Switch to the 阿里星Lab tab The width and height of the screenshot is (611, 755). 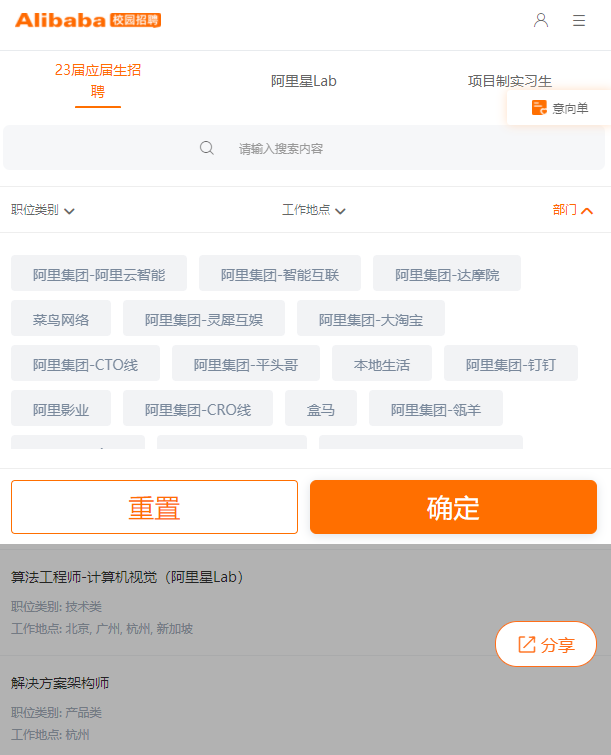tap(303, 81)
